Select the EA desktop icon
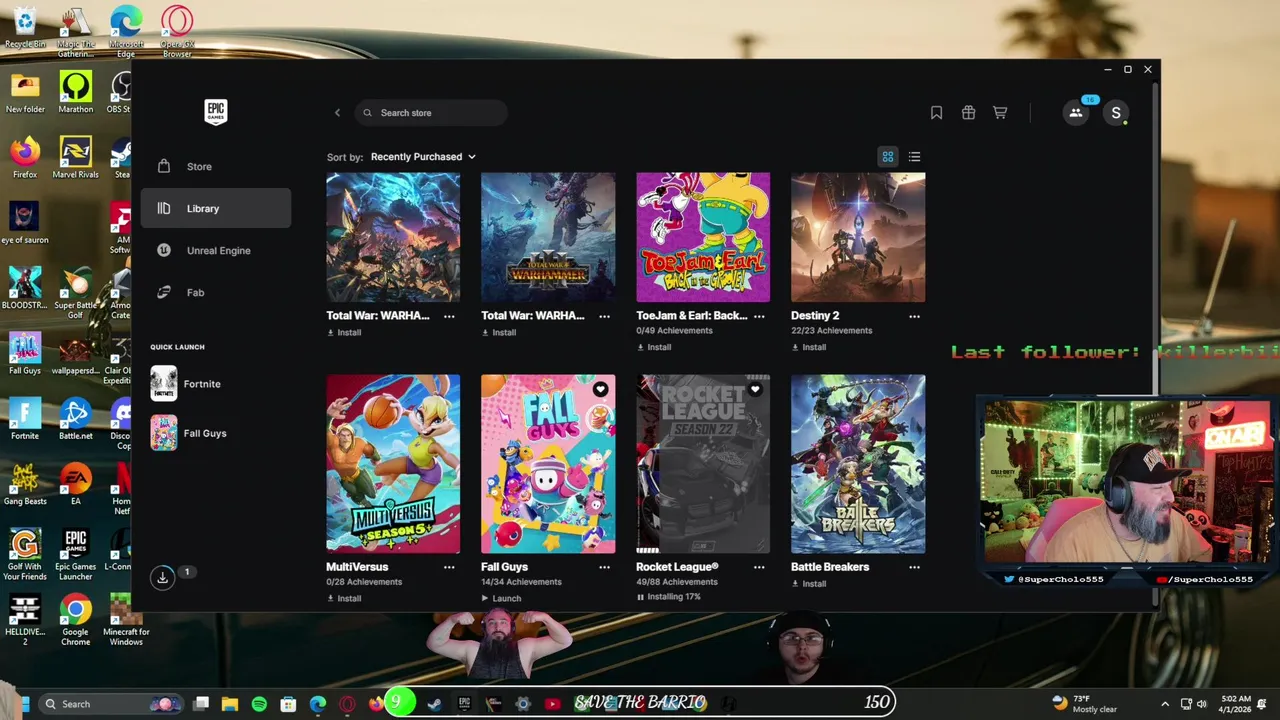The image size is (1280, 720). tap(76, 484)
